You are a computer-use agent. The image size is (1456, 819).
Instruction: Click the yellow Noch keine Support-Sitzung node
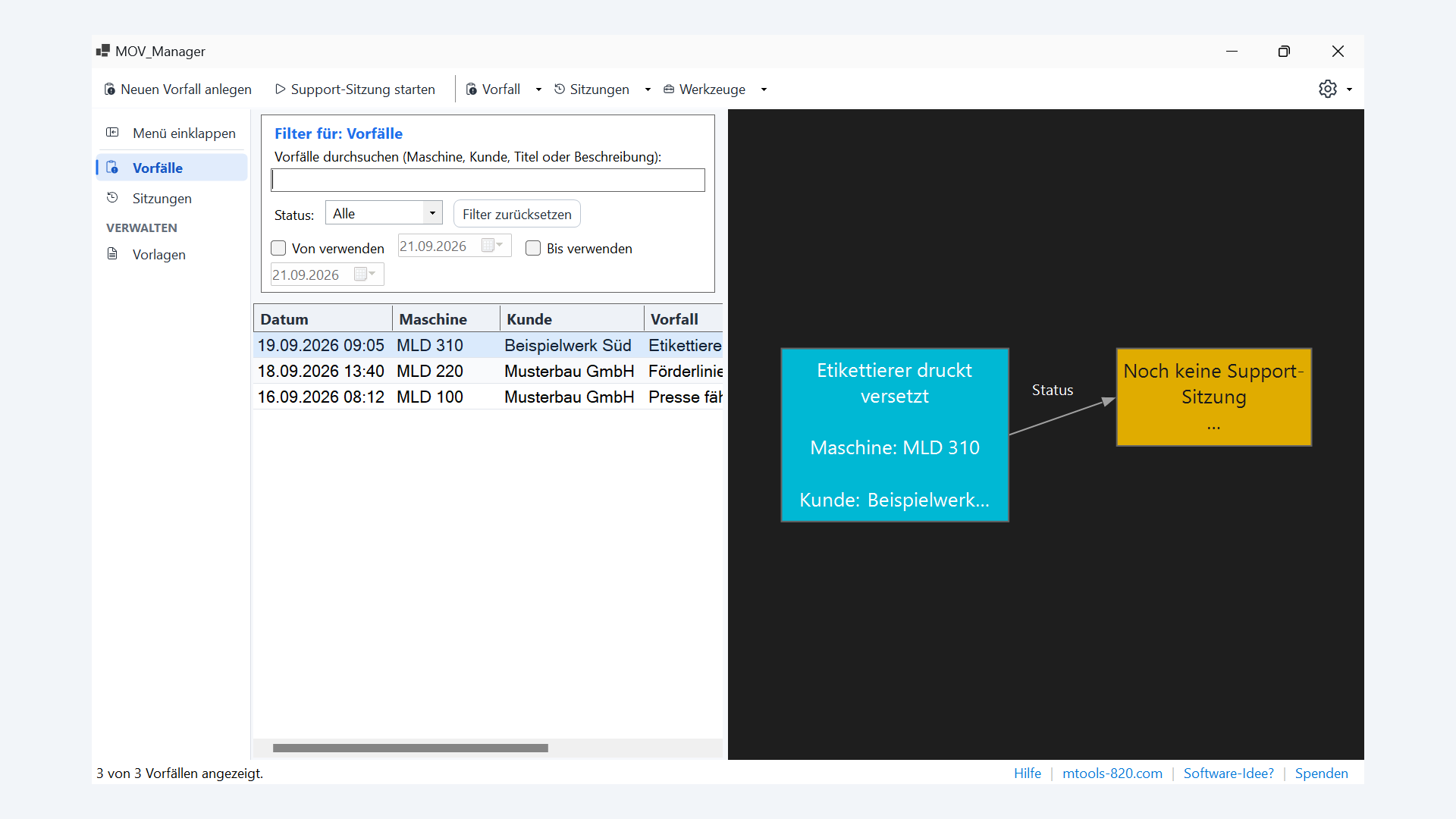point(1214,397)
